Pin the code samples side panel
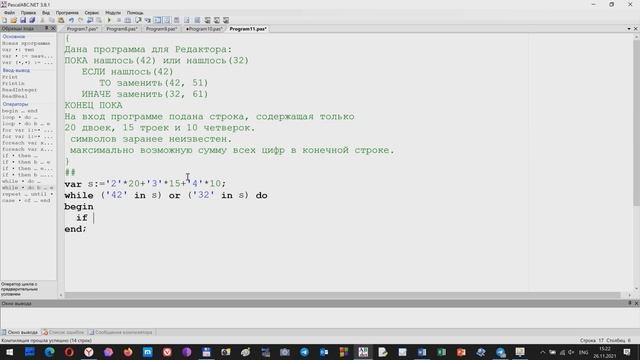 [47, 28]
